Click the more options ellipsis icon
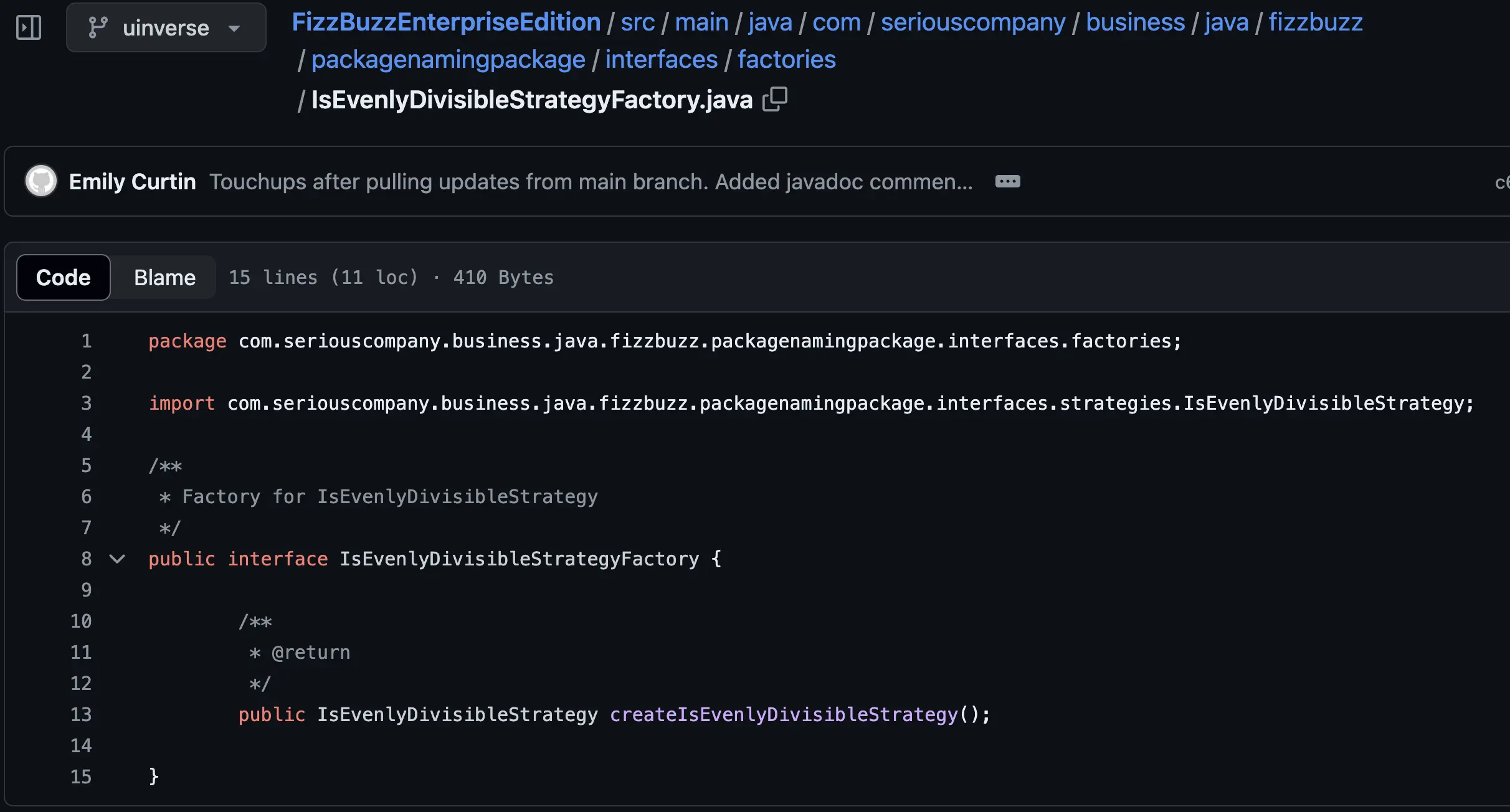Image resolution: width=1510 pixels, height=812 pixels. pyautogui.click(x=1008, y=181)
